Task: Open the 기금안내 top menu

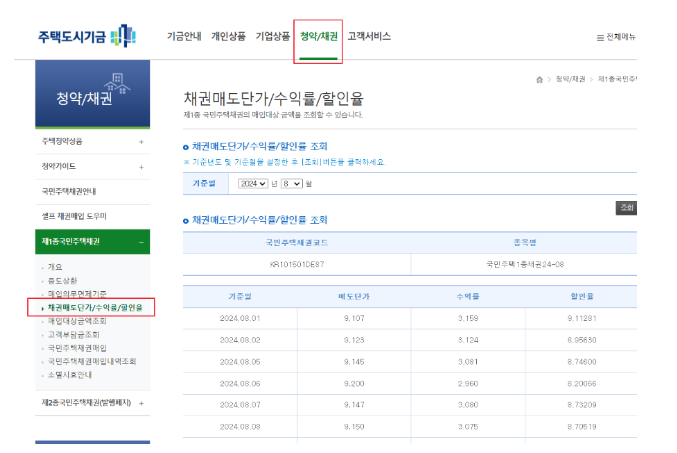Action: click(x=184, y=36)
